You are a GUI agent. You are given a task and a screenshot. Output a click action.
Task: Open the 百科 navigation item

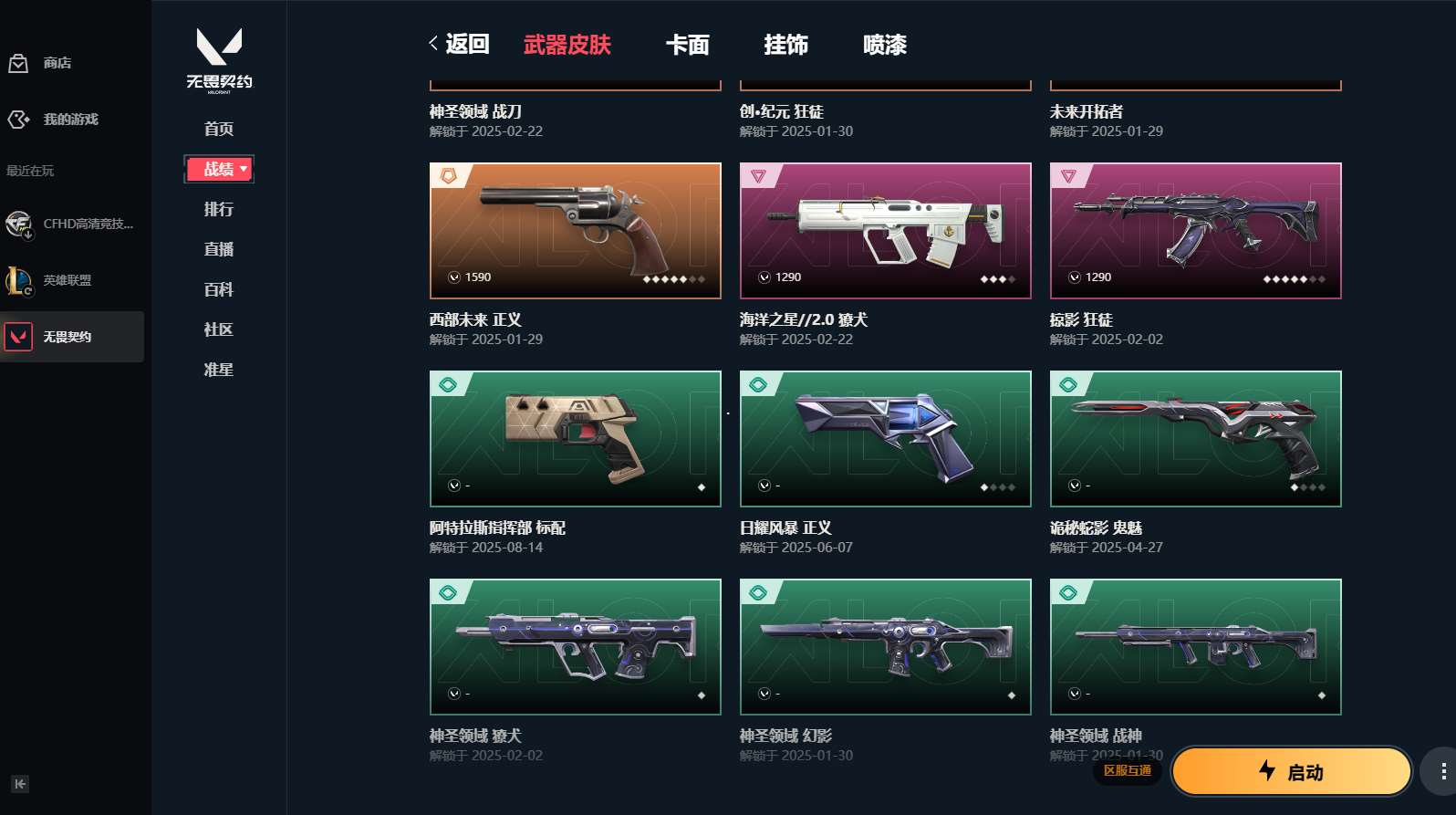pos(219,289)
